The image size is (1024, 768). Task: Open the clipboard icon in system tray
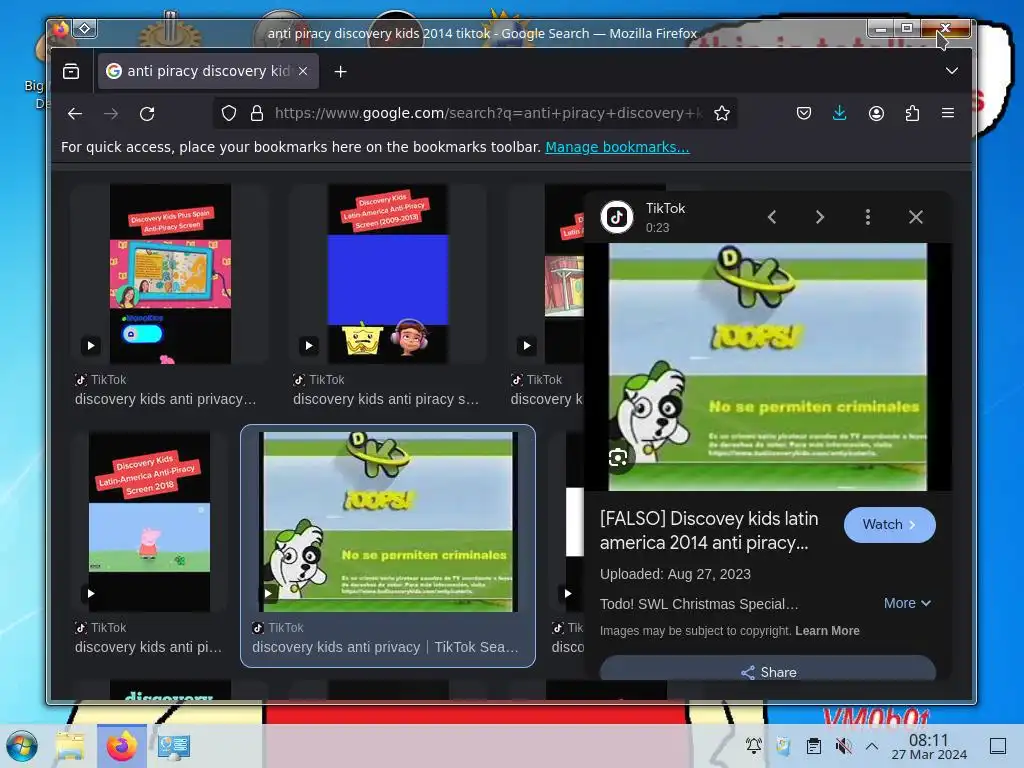[814, 746]
